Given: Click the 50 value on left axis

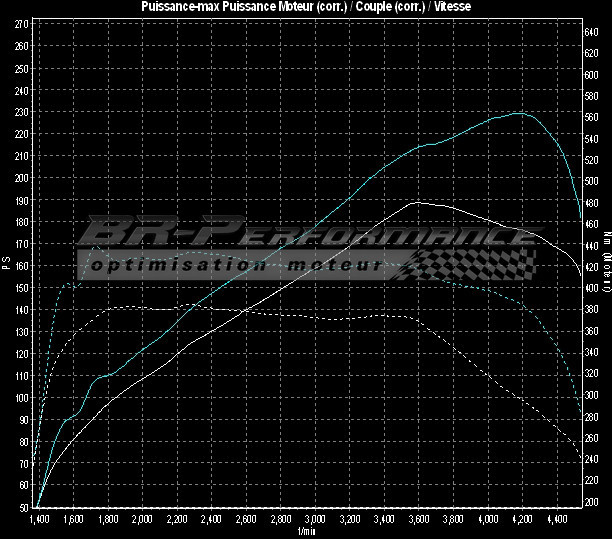Looking at the screenshot, I should coord(24,508).
